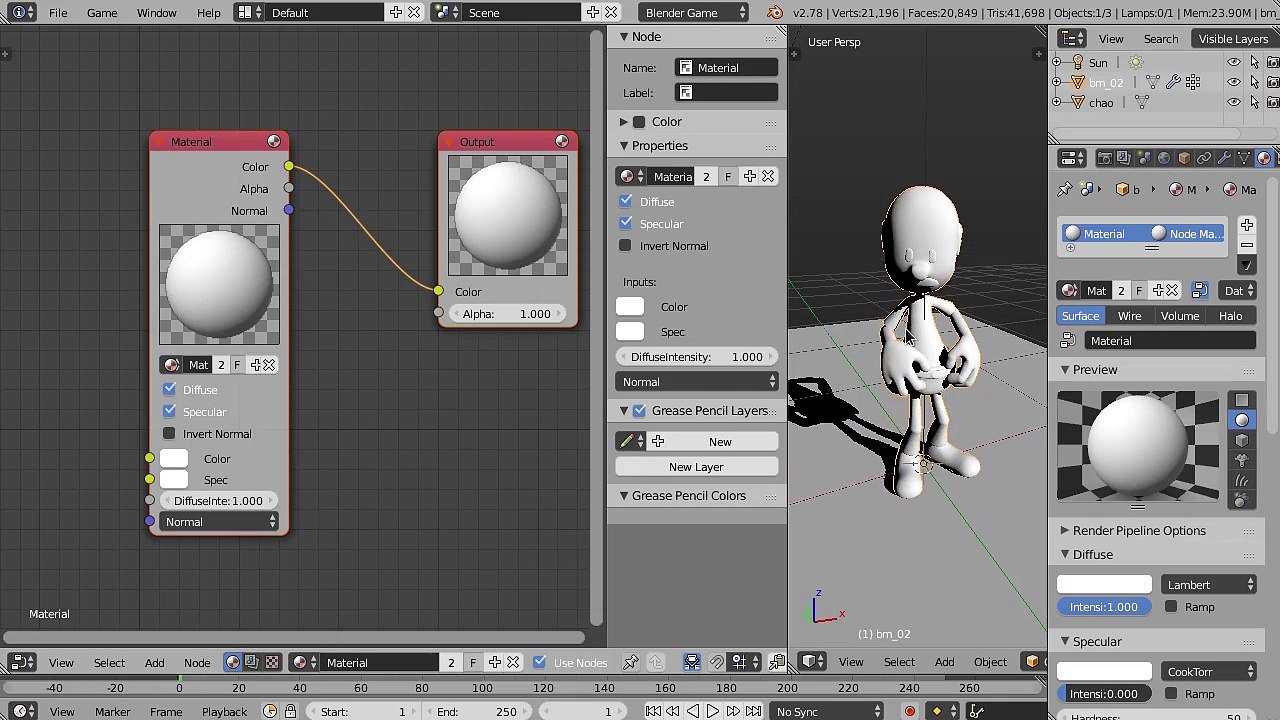
Task: Open the Node menu in node editor
Action: click(x=197, y=663)
